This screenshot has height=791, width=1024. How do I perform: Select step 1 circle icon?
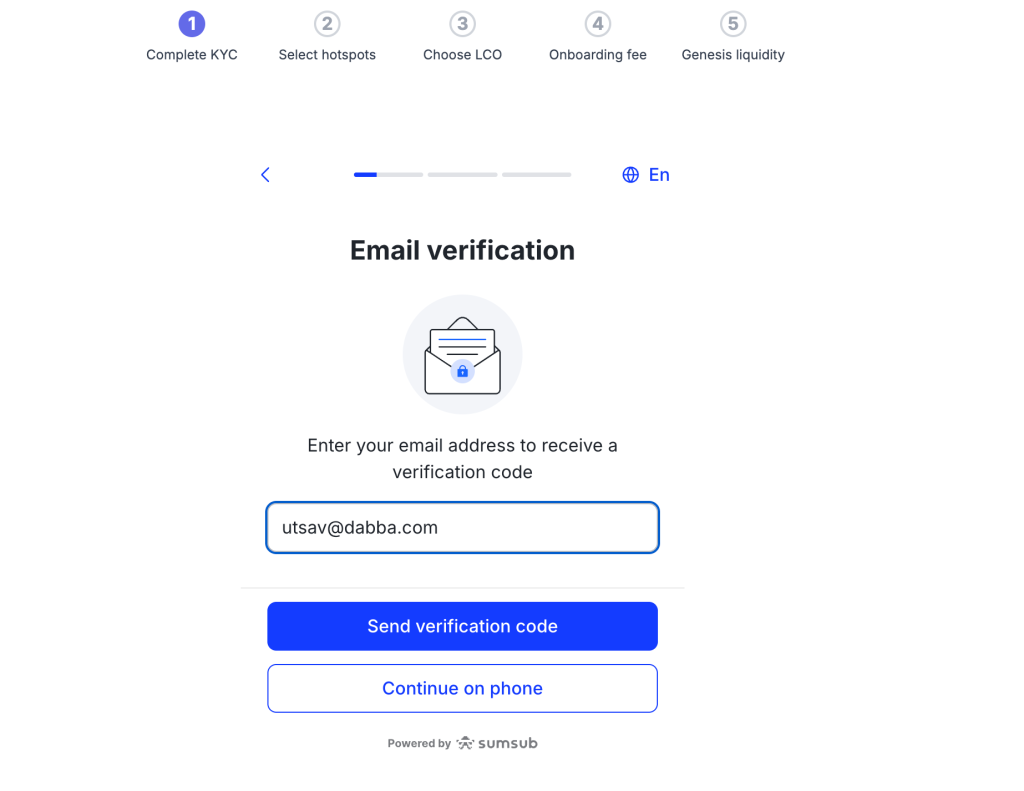(192, 24)
